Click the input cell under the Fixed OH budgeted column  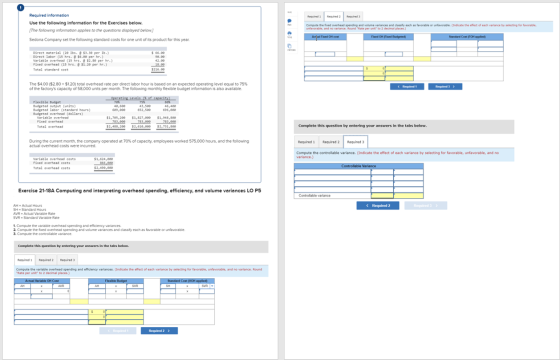coord(394,54)
